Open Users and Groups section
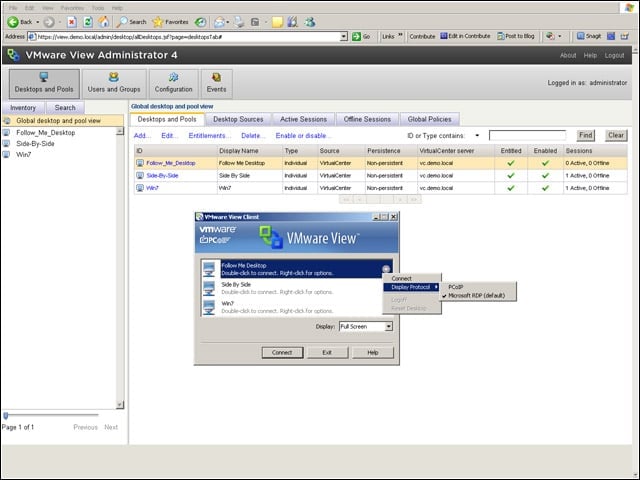Image resolution: width=640 pixels, height=480 pixels. [114, 84]
